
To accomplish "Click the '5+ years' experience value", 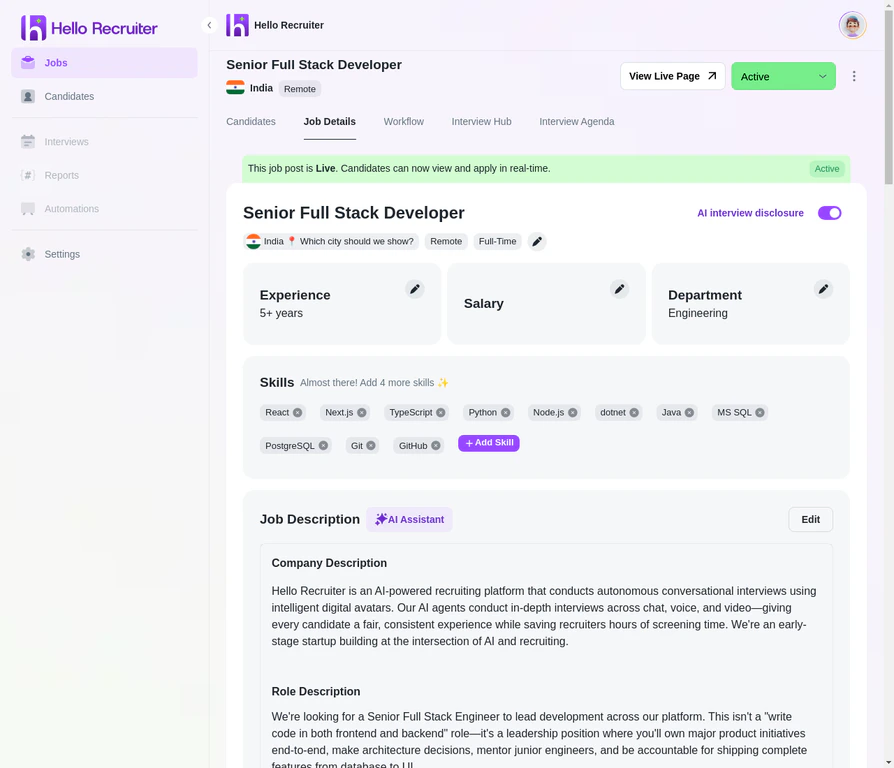I will click(x=281, y=313).
